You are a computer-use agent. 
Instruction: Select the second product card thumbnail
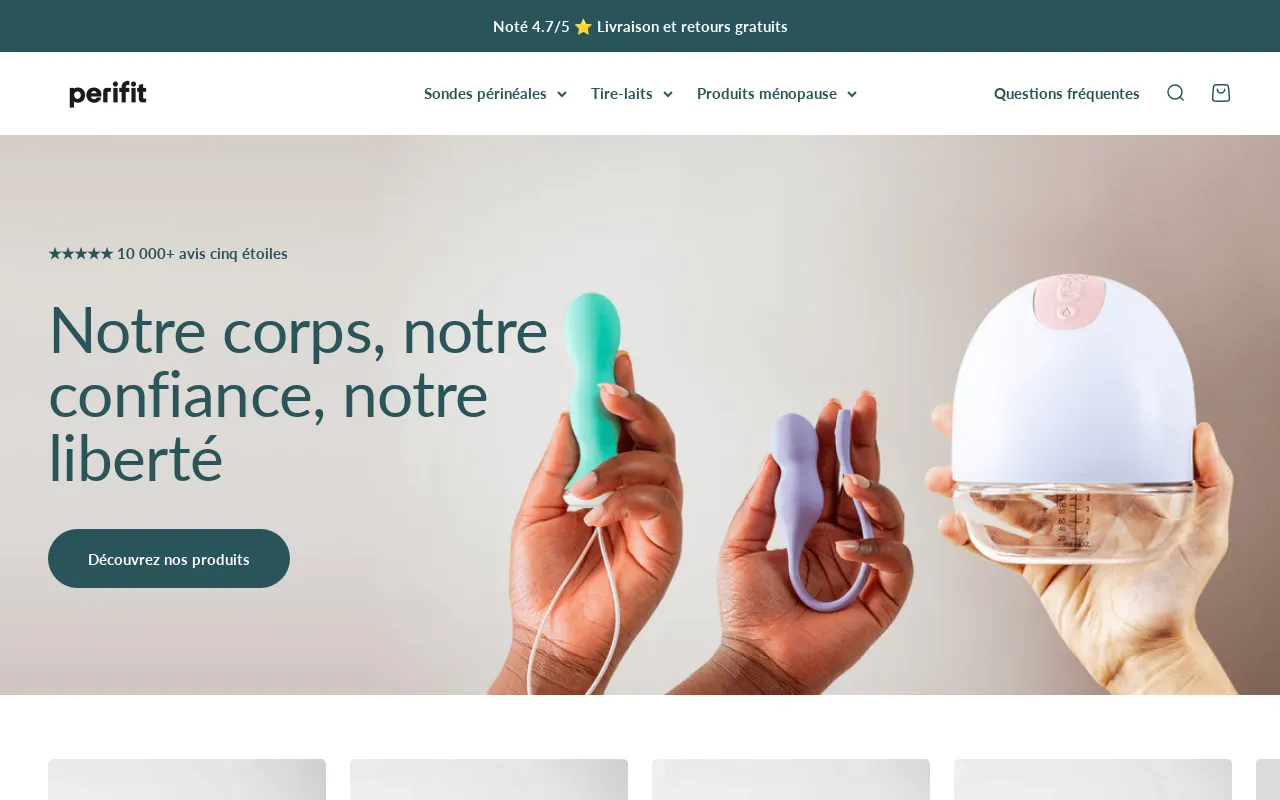(489, 779)
